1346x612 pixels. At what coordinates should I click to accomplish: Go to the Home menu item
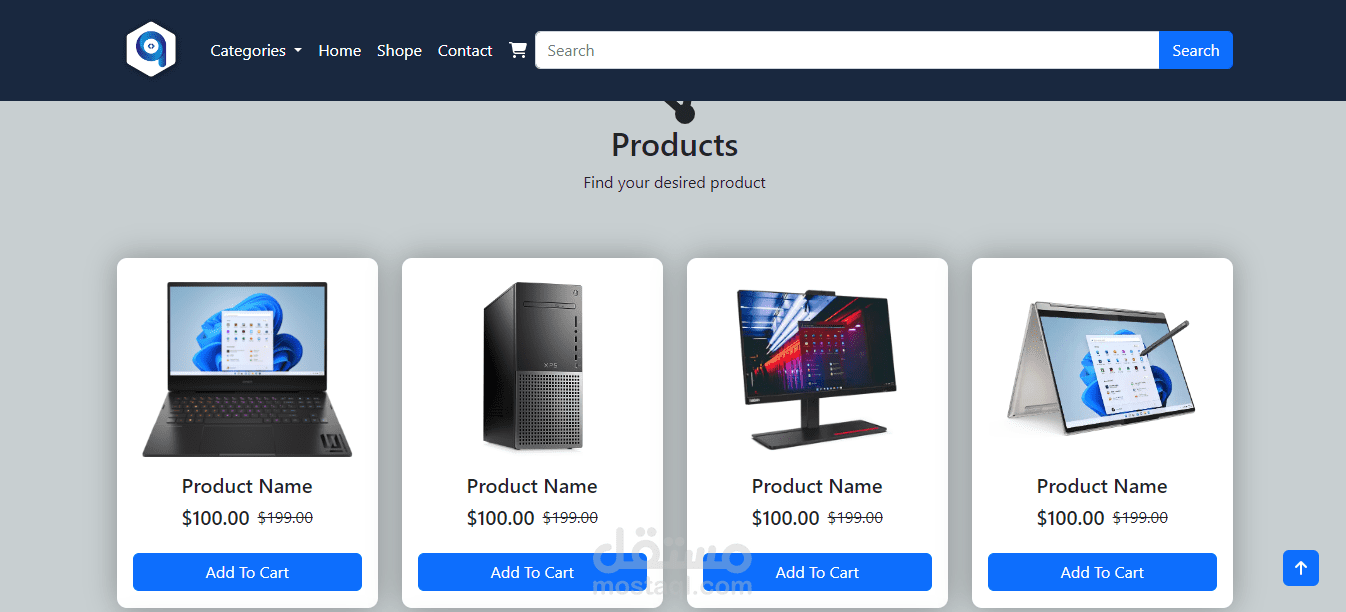[x=340, y=50]
